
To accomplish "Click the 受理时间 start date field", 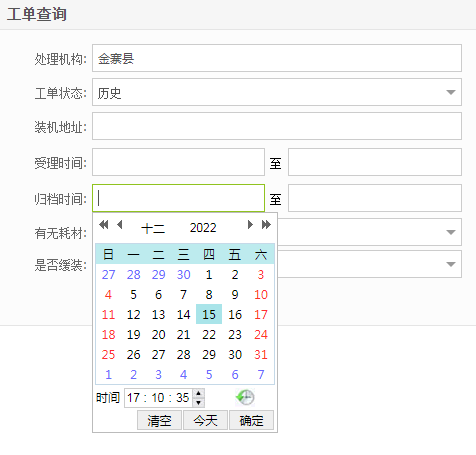I will click(x=178, y=162).
